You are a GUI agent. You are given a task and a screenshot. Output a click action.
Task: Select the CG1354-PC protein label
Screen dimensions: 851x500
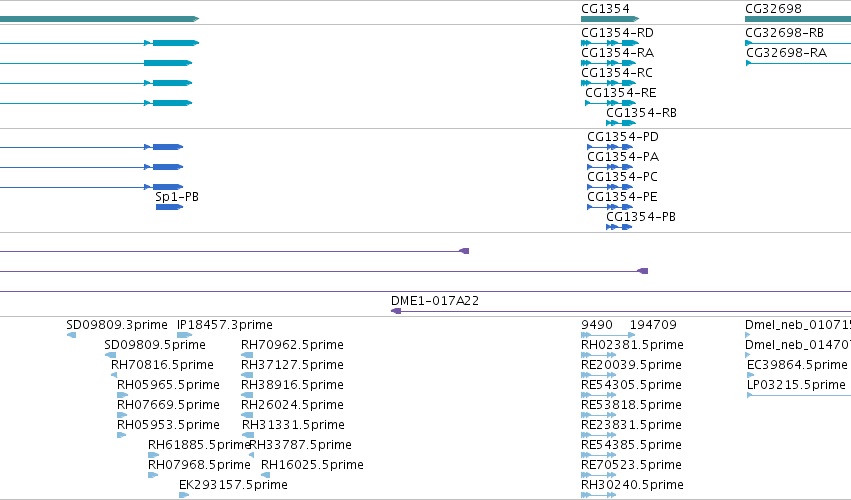(x=623, y=177)
